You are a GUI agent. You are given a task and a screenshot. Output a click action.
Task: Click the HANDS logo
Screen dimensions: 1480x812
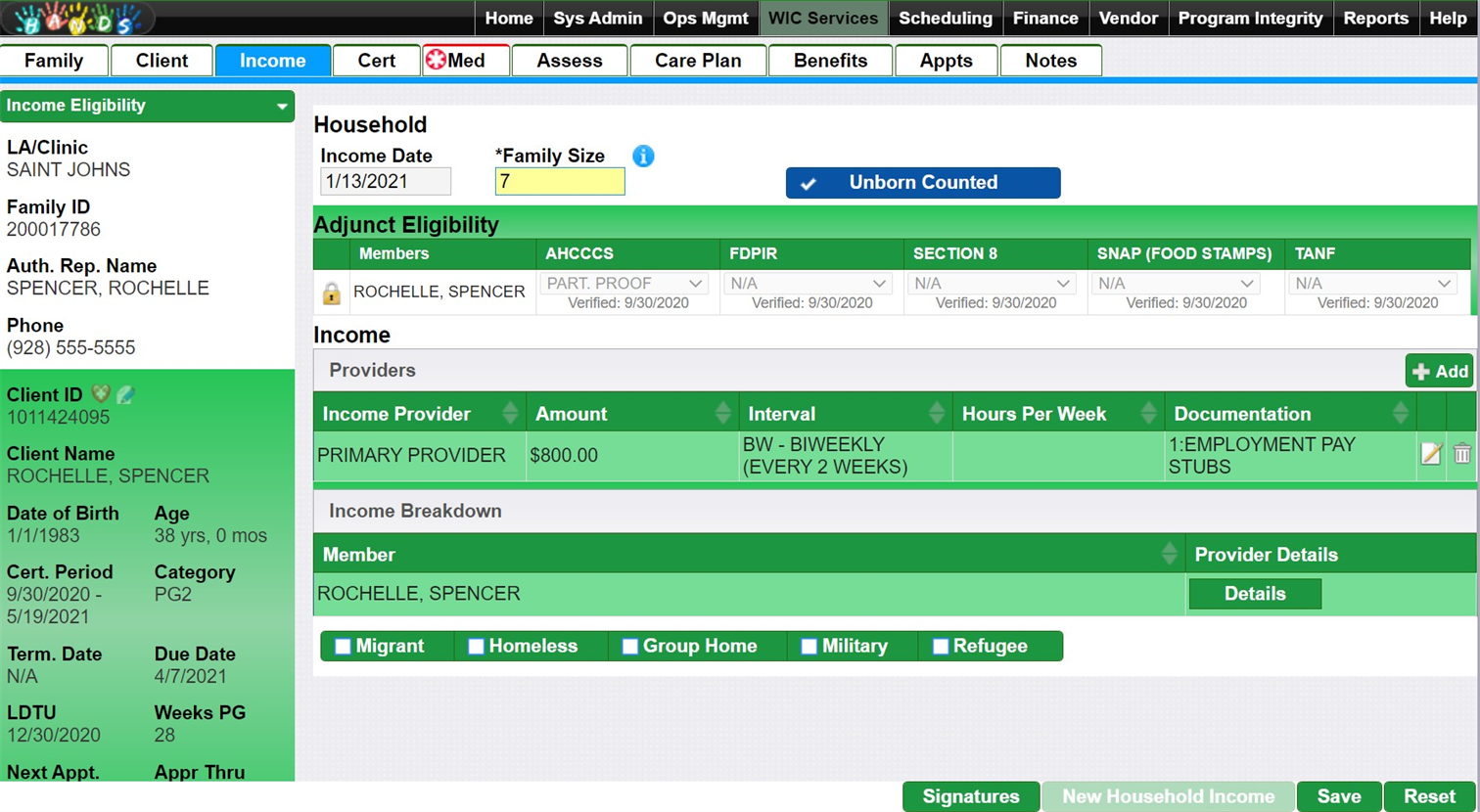[x=76, y=19]
